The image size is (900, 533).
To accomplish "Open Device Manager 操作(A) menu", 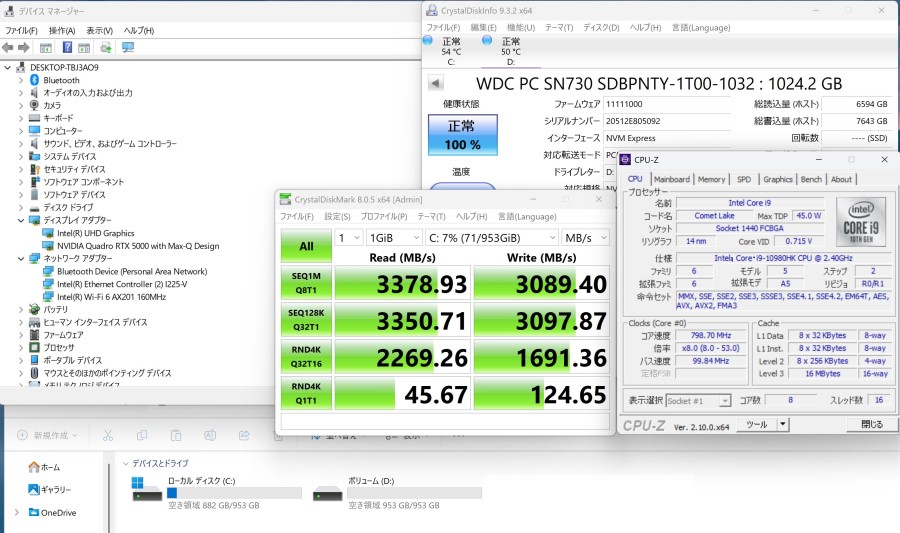I will pos(62,30).
